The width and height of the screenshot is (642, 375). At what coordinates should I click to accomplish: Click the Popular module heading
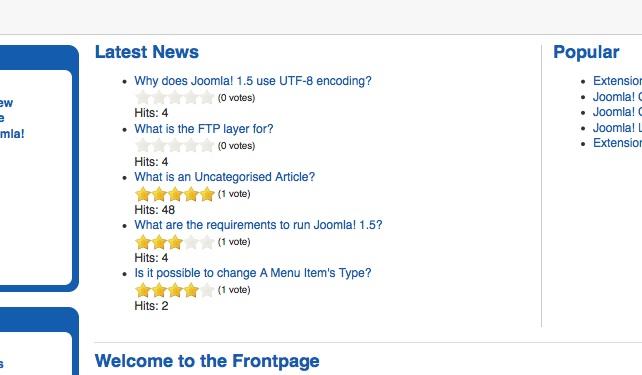pyautogui.click(x=586, y=52)
